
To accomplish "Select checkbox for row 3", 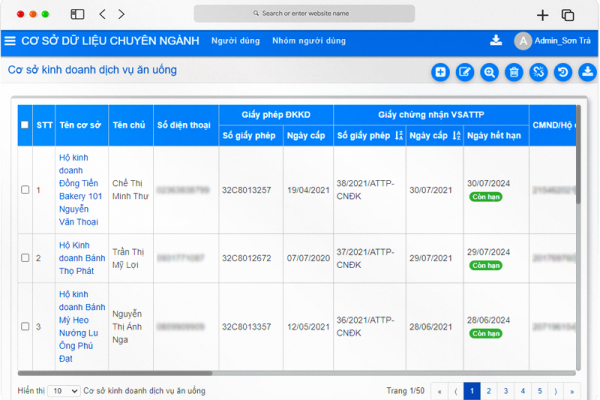I will (x=25, y=326).
